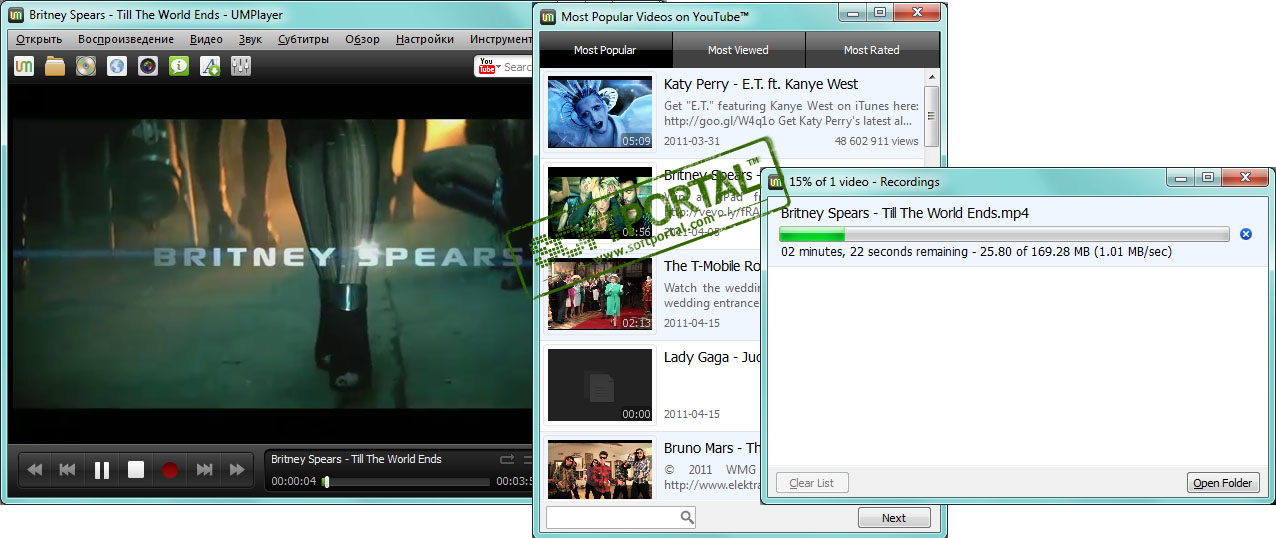Click the disc (CD/DVD) toolbar icon
The image size is (1276, 538).
coord(86,66)
